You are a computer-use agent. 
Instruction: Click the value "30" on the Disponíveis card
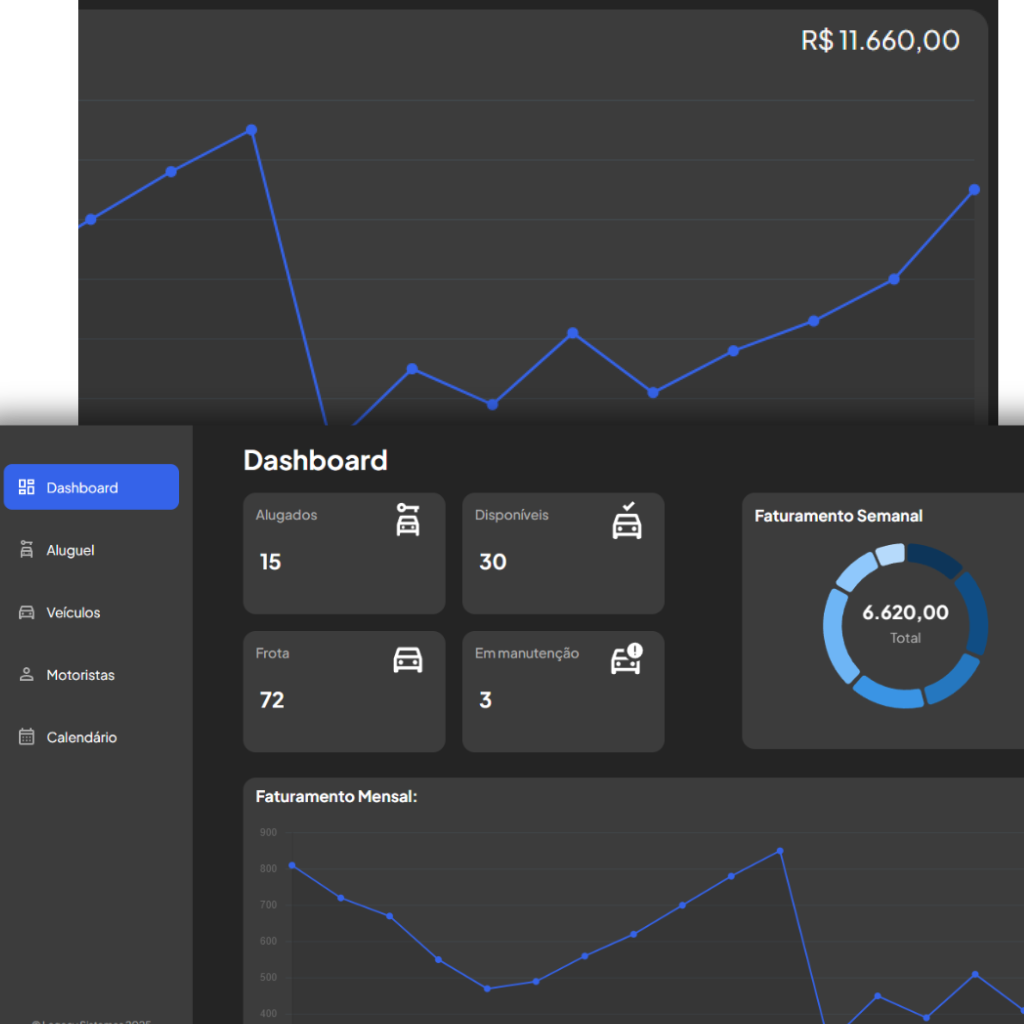click(x=493, y=562)
